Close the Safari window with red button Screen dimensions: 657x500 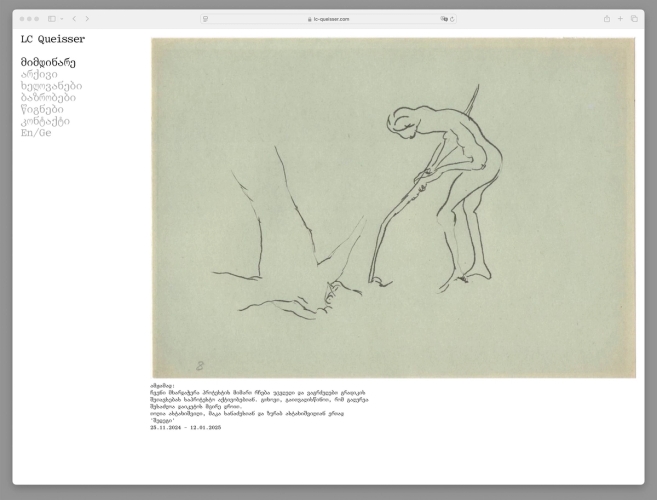[x=22, y=19]
